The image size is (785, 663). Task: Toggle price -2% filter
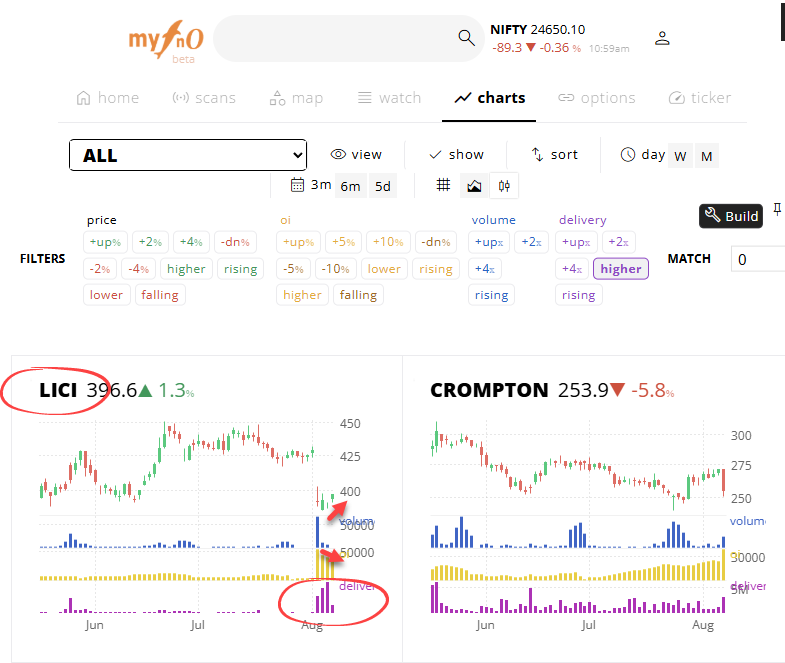click(100, 269)
